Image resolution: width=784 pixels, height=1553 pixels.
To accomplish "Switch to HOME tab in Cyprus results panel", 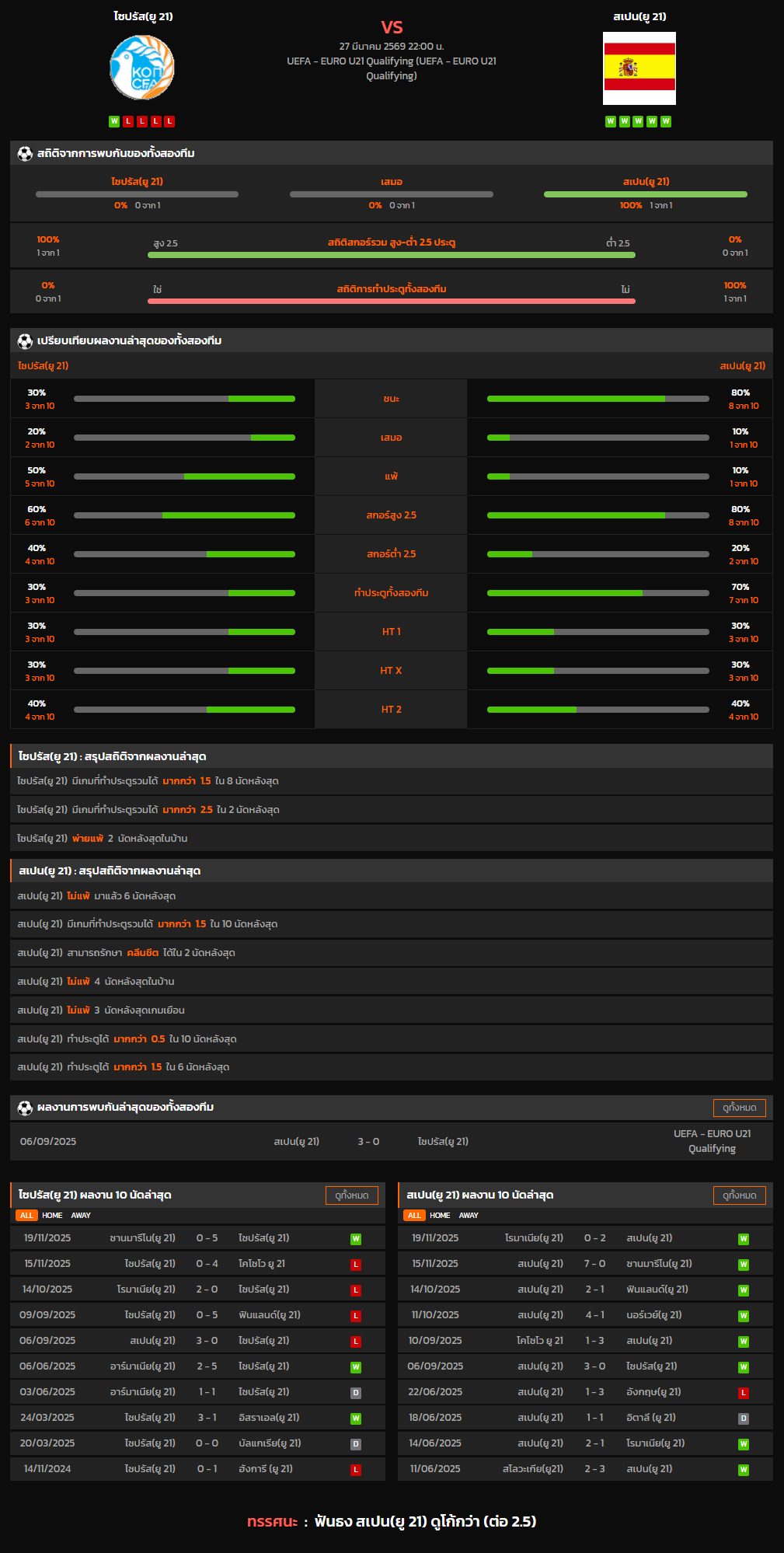I will pos(52,1216).
